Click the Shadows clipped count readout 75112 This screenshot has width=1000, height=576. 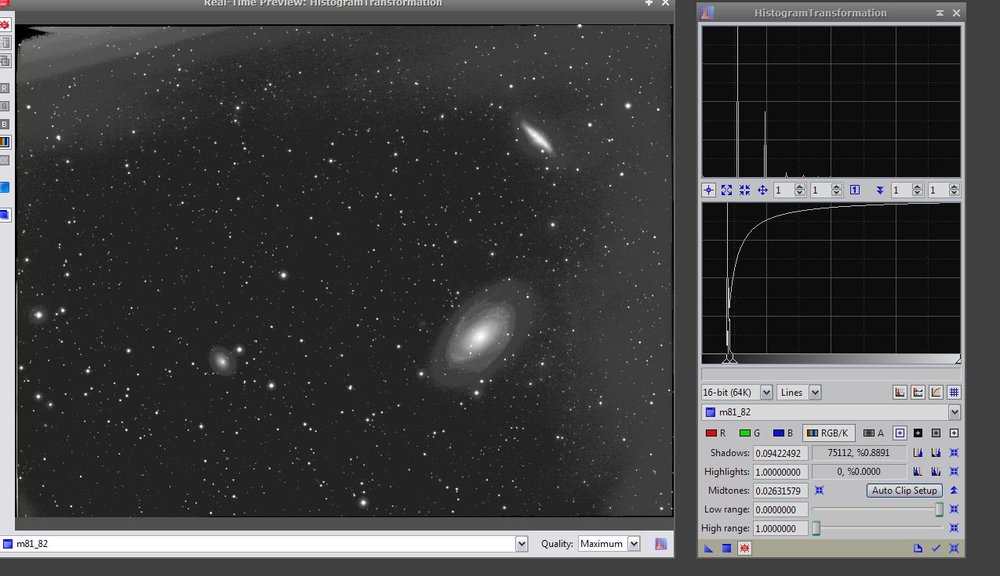click(x=858, y=453)
